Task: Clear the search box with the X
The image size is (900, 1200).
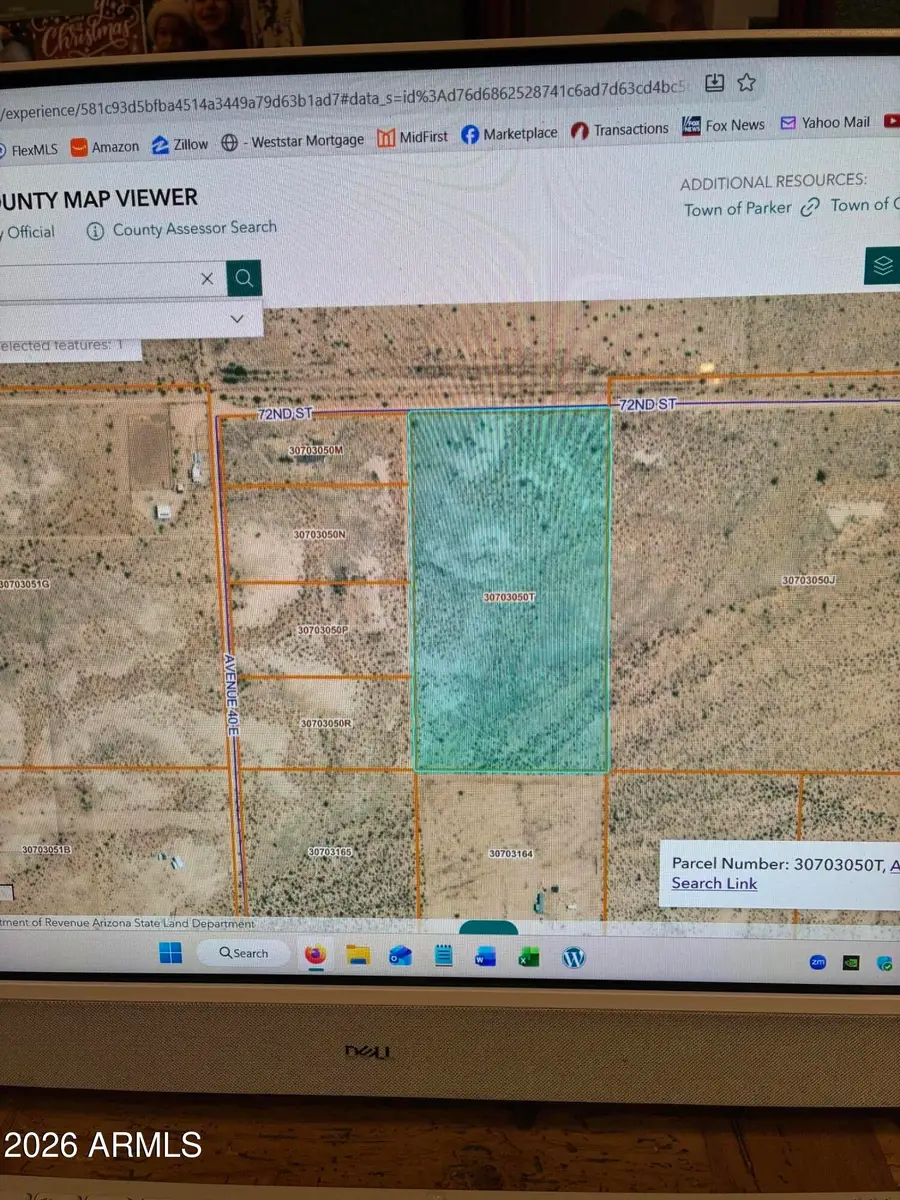Action: point(207,279)
